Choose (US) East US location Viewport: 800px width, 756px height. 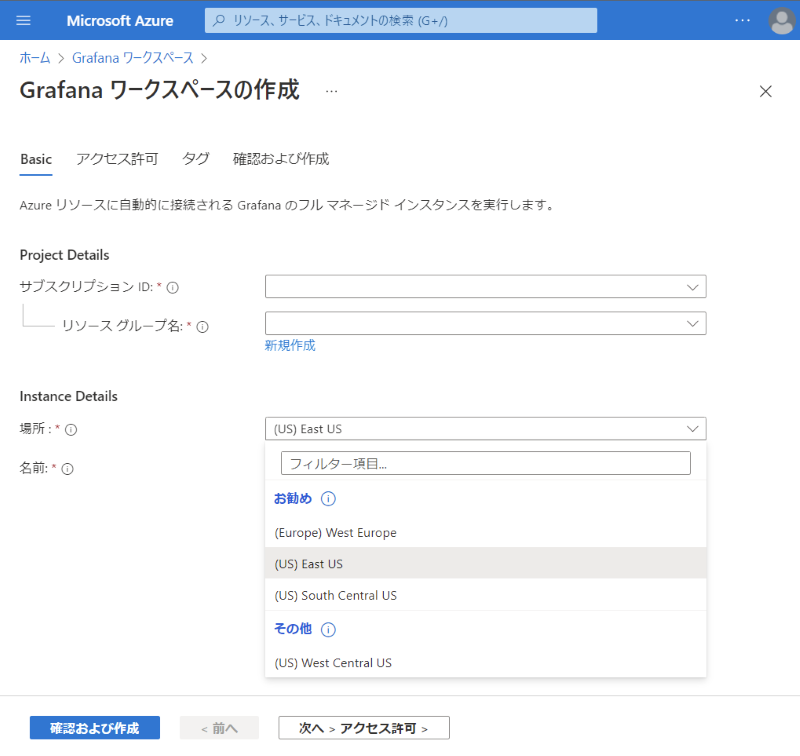pyautogui.click(x=485, y=564)
